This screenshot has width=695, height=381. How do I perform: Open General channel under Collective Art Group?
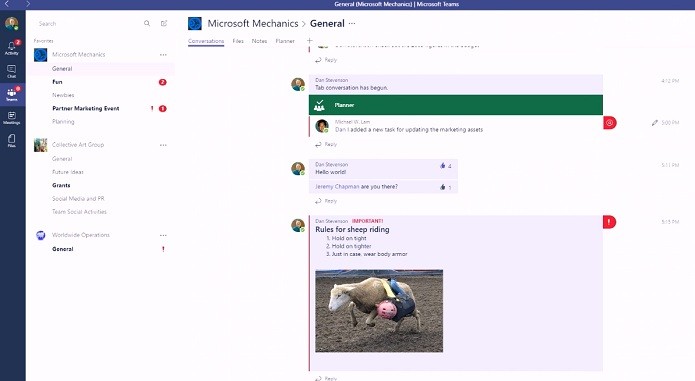(62, 159)
